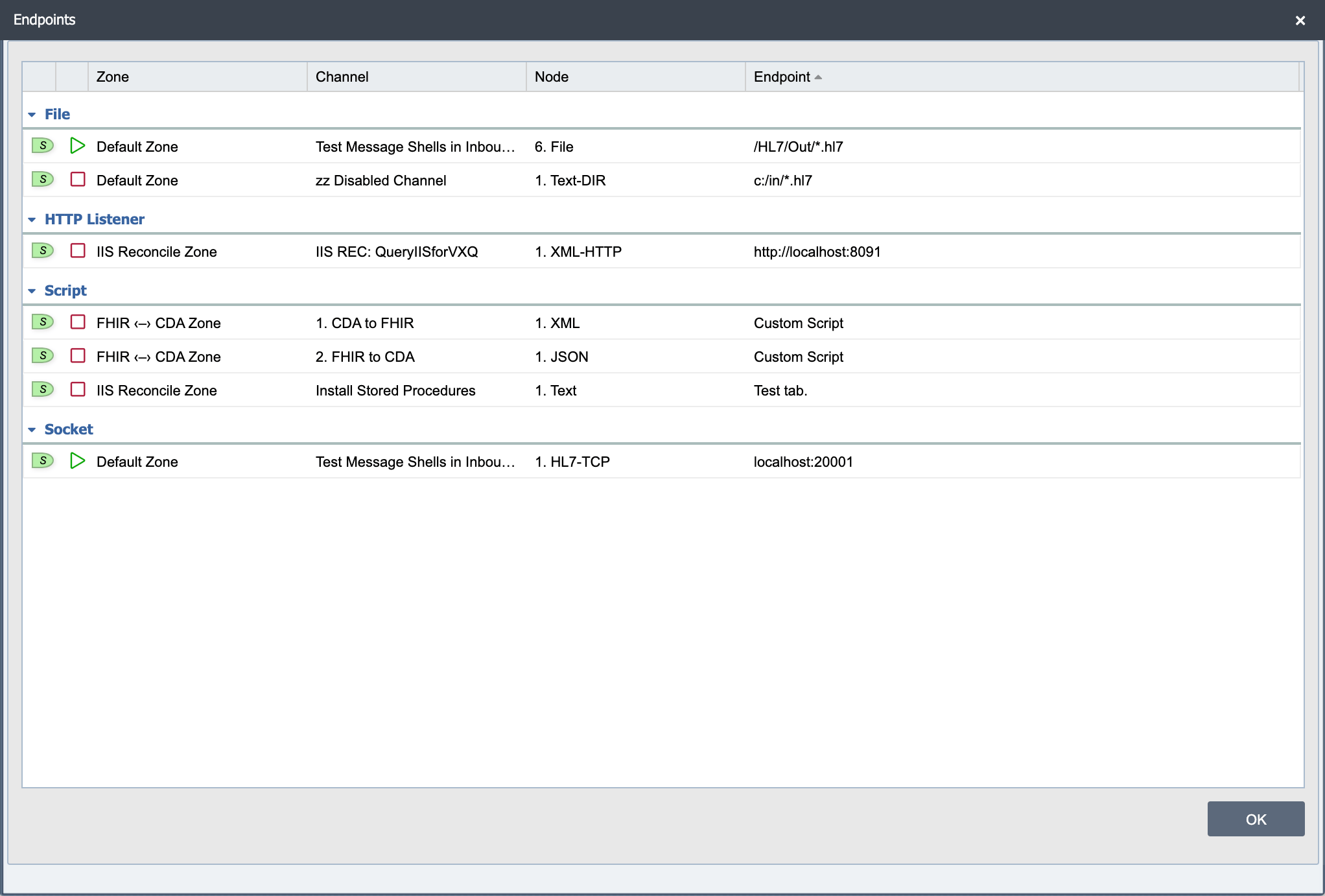Click the source icon for the http://localhost:8091 endpoint
Image resolution: width=1325 pixels, height=896 pixels.
click(43, 251)
